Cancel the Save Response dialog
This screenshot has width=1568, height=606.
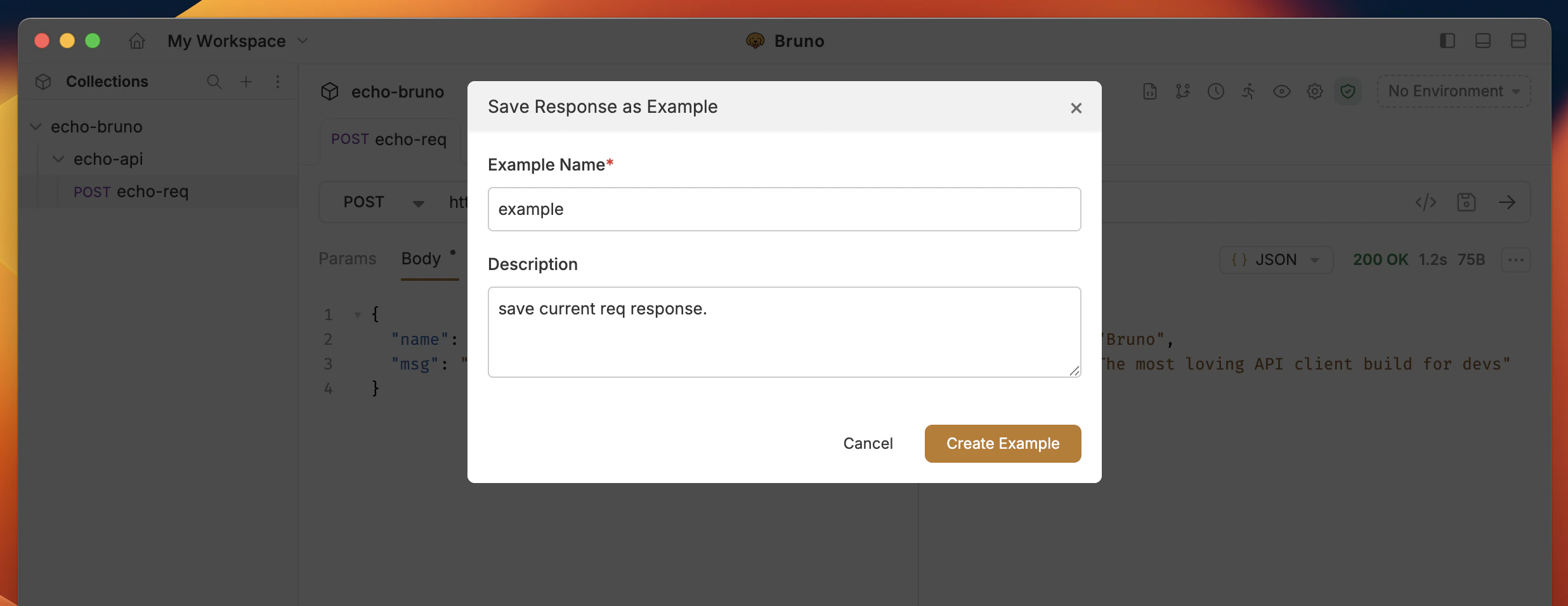(868, 443)
